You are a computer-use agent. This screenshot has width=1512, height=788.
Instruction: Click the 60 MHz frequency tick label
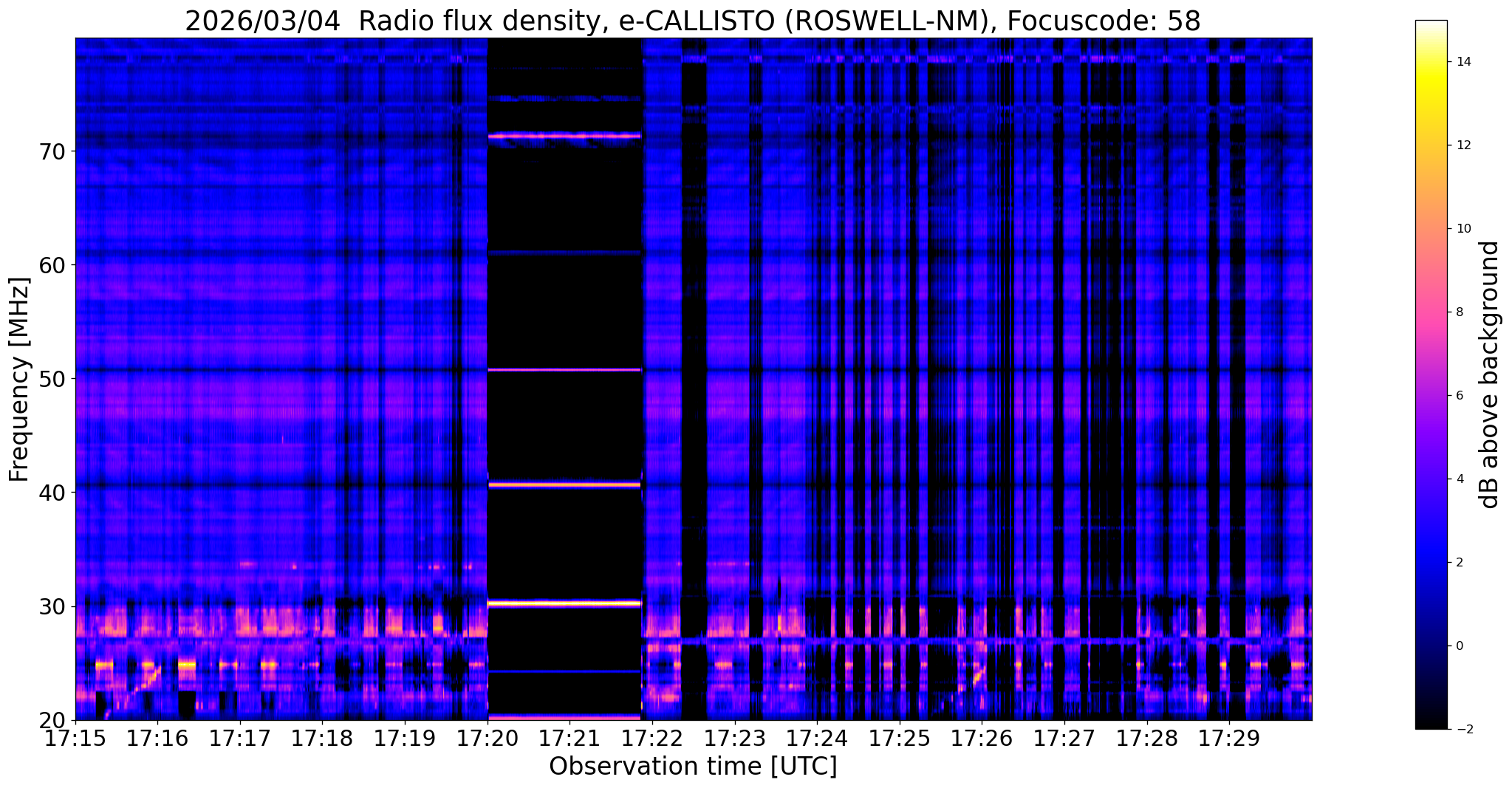52,265
